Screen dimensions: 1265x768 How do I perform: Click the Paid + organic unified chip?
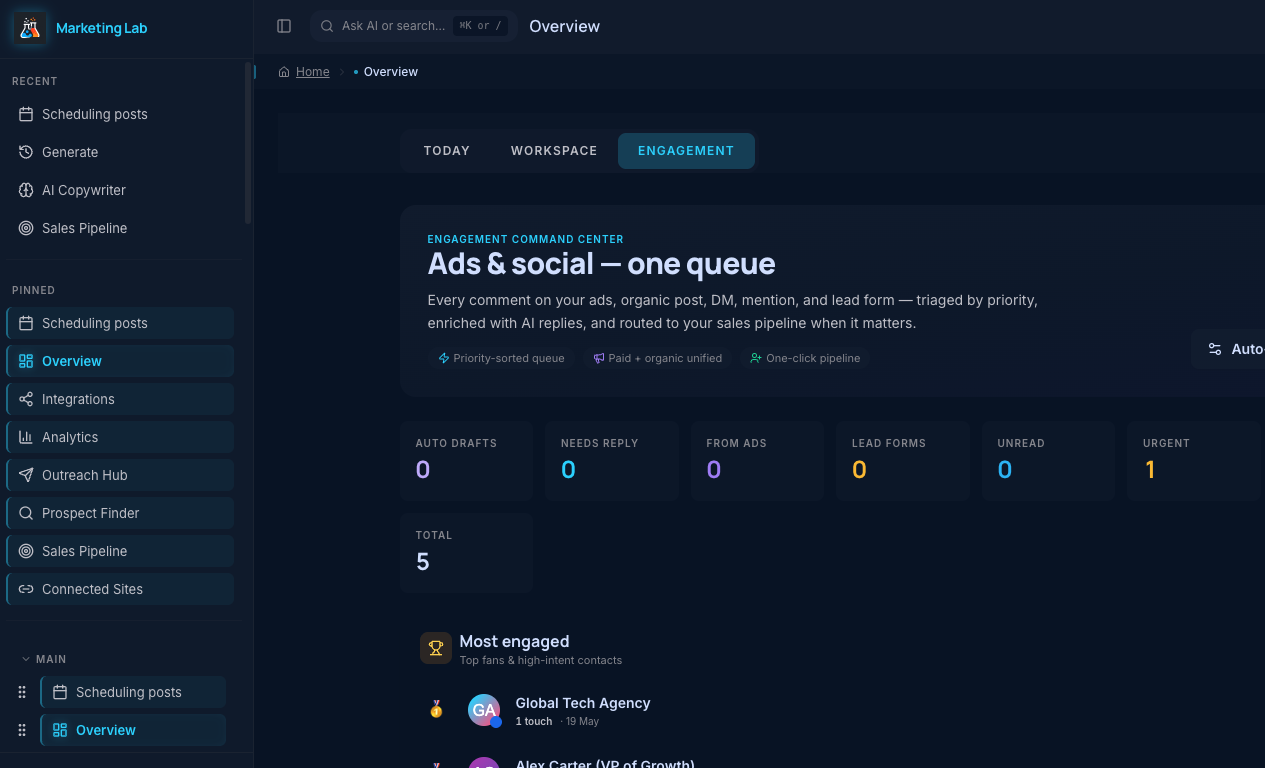coord(658,358)
